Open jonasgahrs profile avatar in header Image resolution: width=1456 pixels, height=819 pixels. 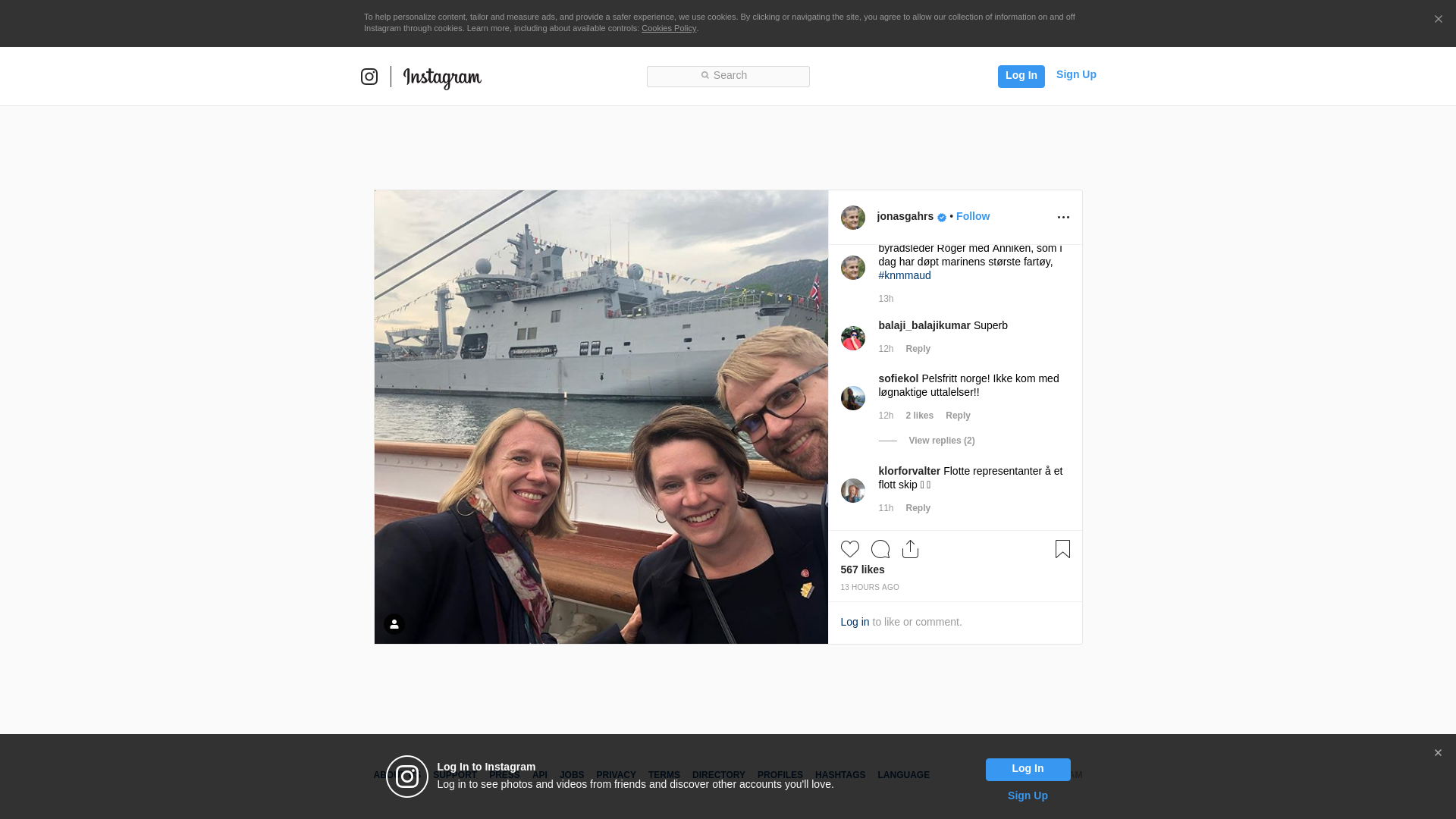852,218
